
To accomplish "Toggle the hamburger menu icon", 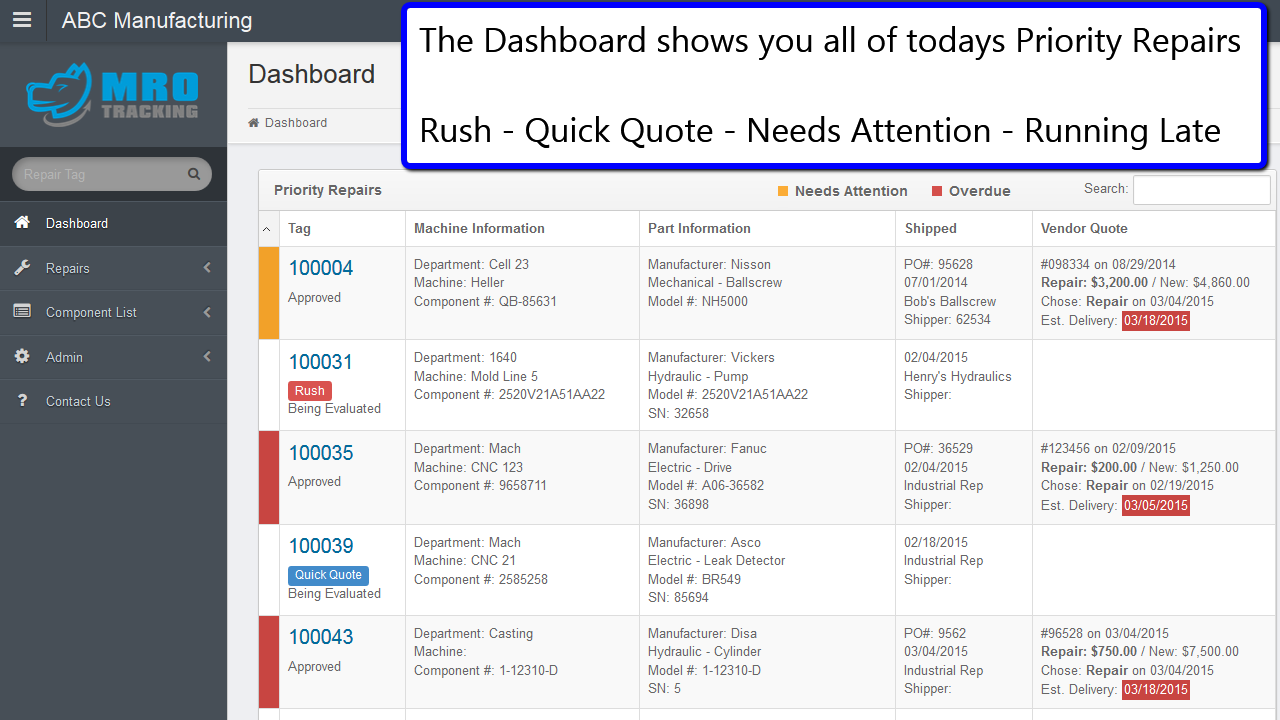I will 21,20.
